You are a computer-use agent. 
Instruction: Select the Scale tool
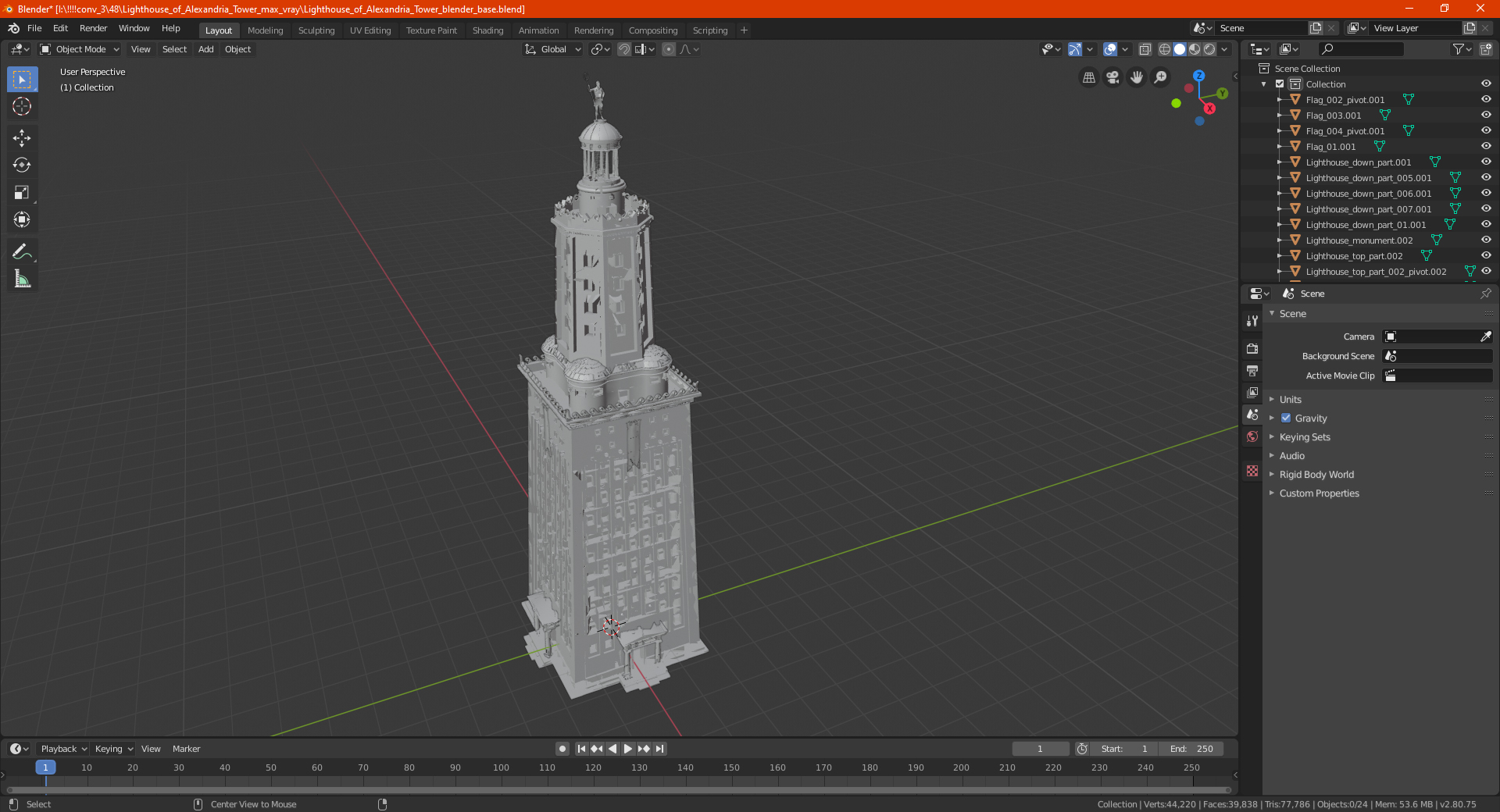click(22, 192)
